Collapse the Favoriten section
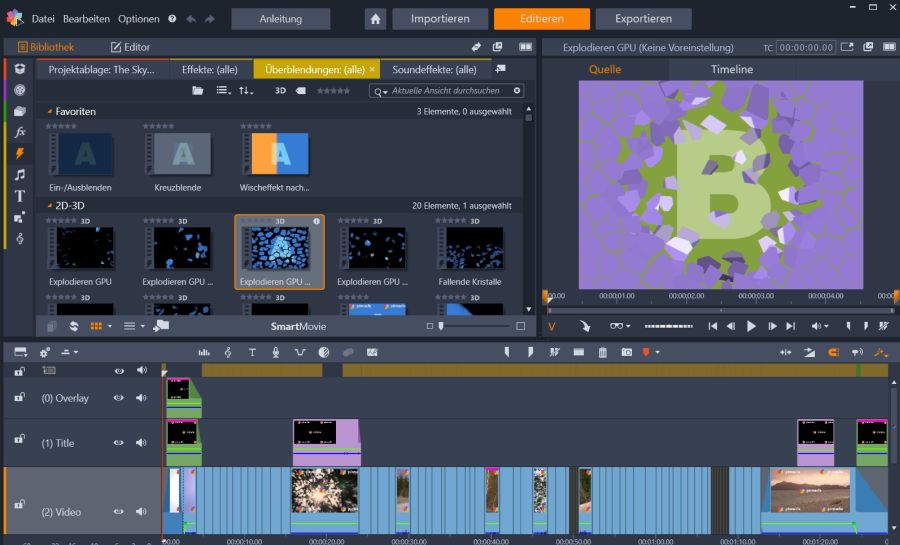900x545 pixels. 49,112
